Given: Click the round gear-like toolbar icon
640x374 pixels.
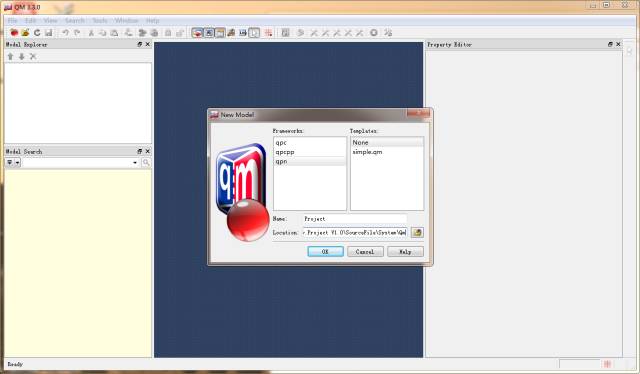Looking at the screenshot, I should 373,33.
